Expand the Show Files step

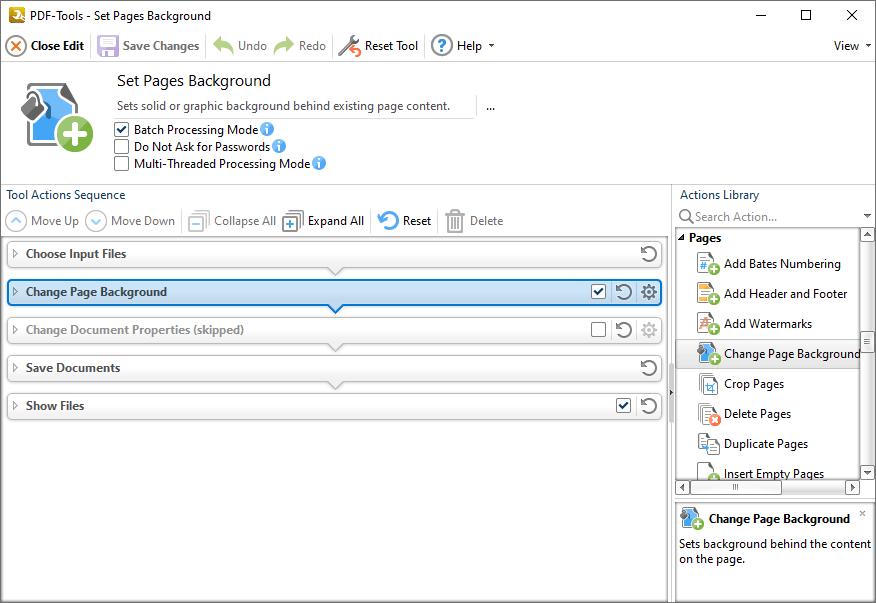click(15, 406)
